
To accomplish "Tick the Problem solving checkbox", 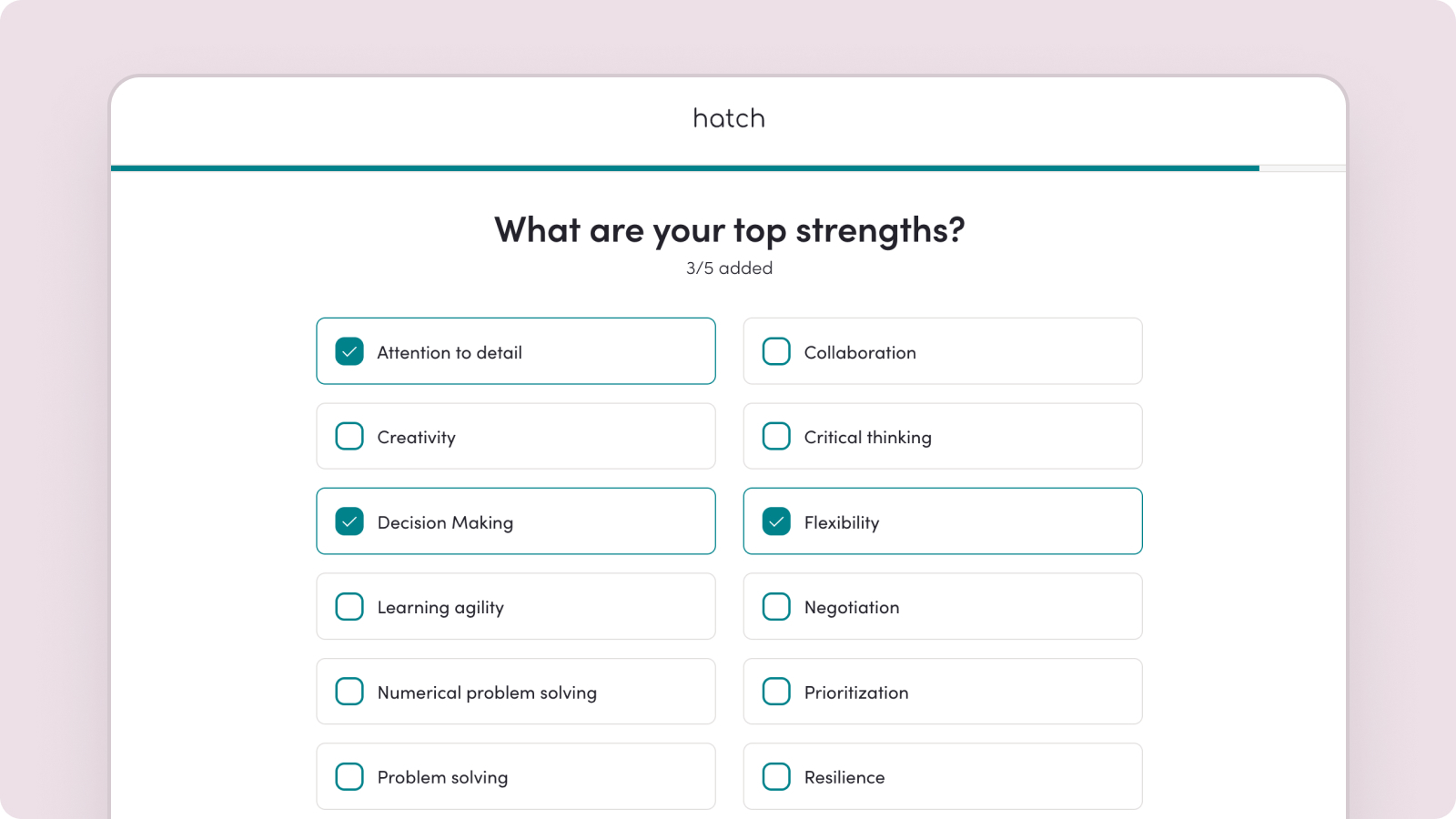I will pyautogui.click(x=349, y=776).
